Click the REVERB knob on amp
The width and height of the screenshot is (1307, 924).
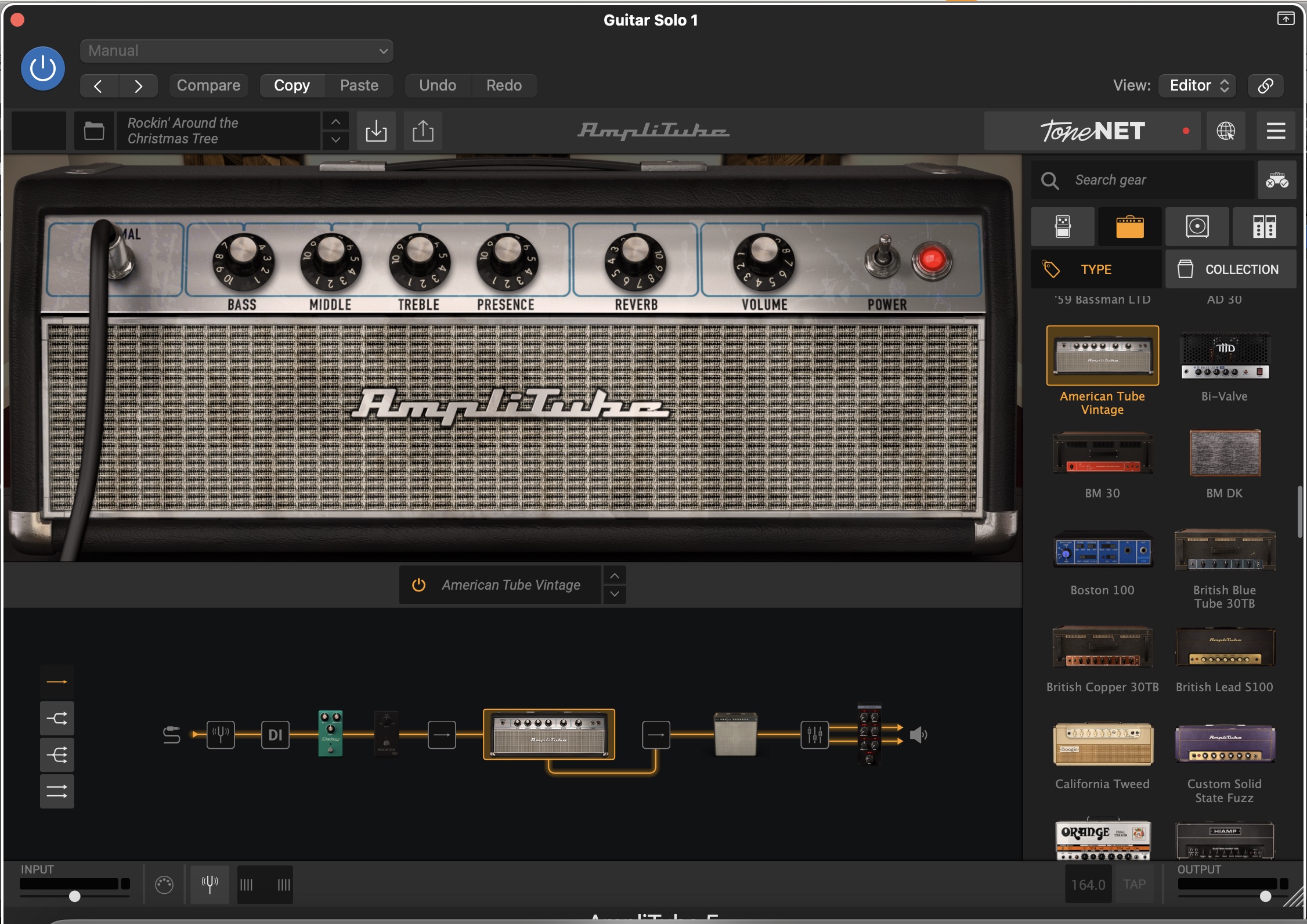(636, 261)
